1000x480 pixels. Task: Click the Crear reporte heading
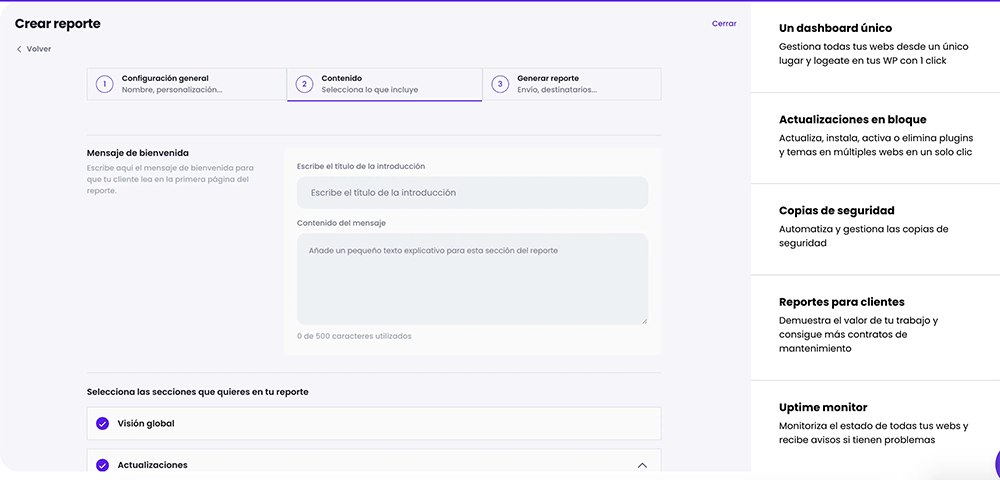(x=57, y=24)
